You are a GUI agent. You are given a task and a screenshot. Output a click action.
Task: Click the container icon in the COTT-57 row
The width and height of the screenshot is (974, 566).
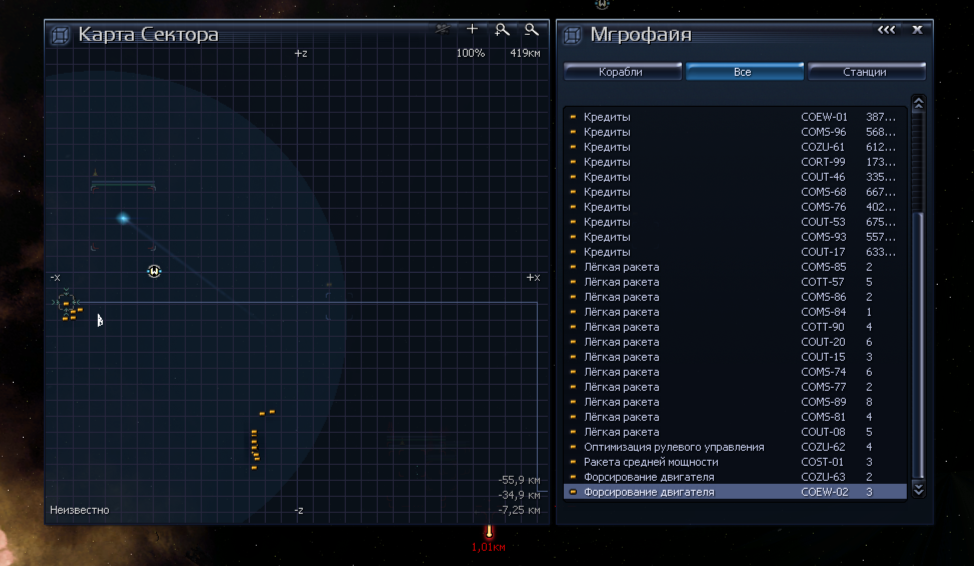[573, 281]
